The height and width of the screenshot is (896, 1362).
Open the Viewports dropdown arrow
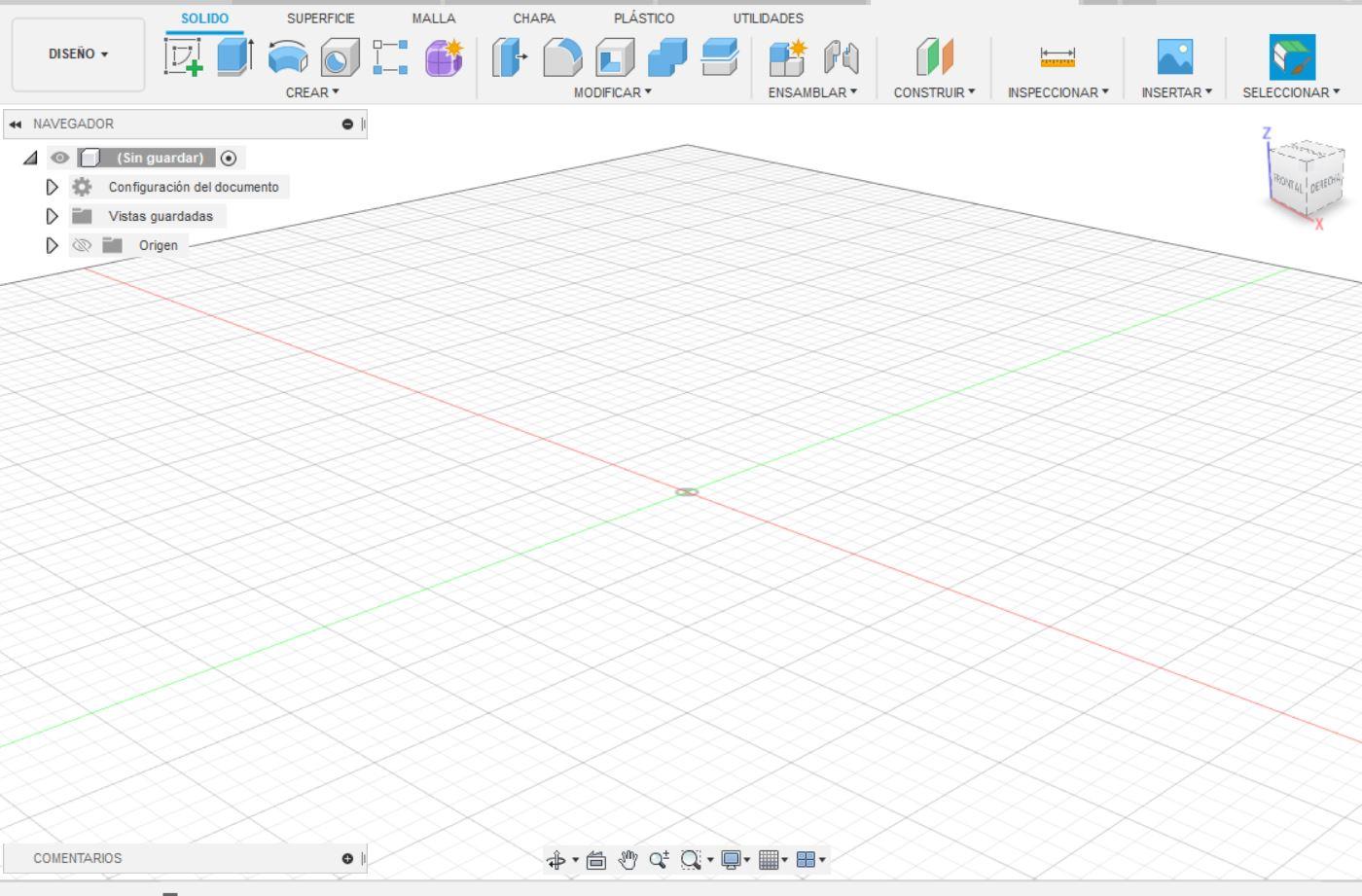(x=822, y=860)
